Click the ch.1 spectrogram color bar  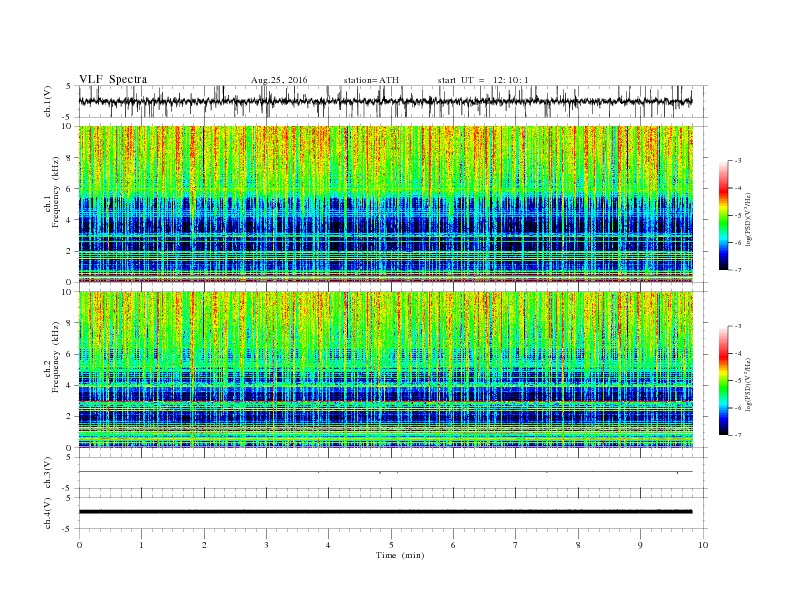(x=724, y=215)
